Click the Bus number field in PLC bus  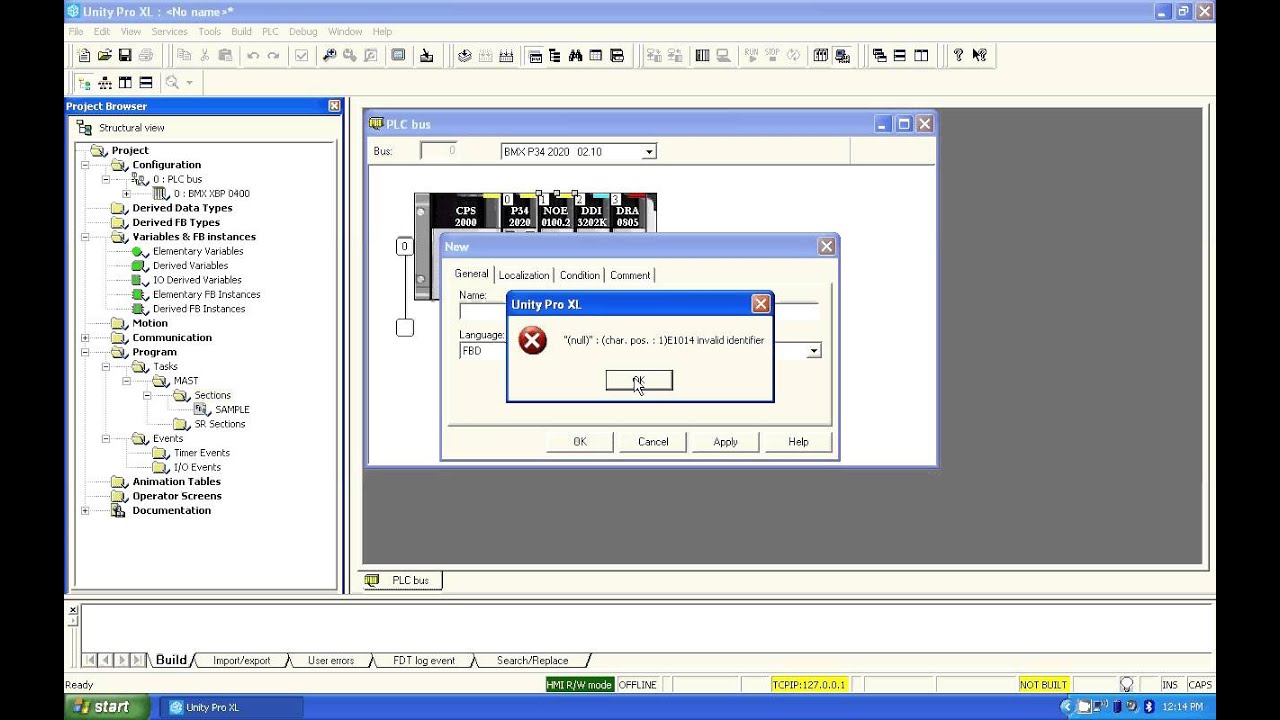tap(439, 151)
